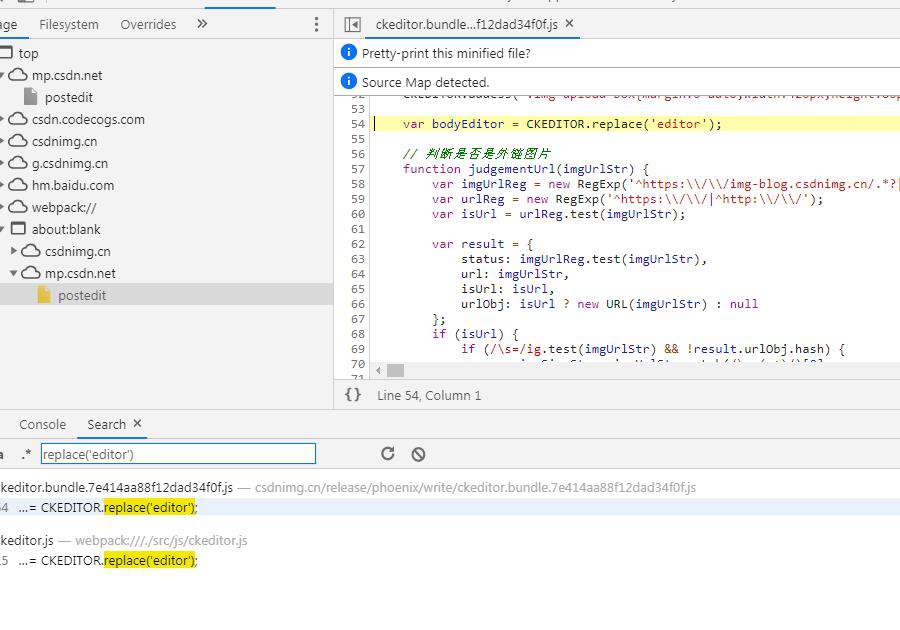Click cloud icon of webpack://

tap(18, 207)
